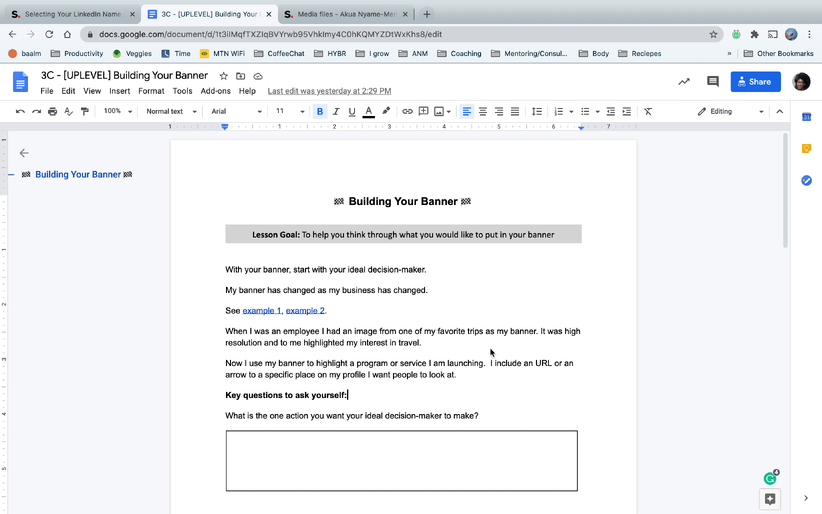This screenshot has width=822, height=514.
Task: Click the Undo icon in toolbar
Action: point(20,111)
